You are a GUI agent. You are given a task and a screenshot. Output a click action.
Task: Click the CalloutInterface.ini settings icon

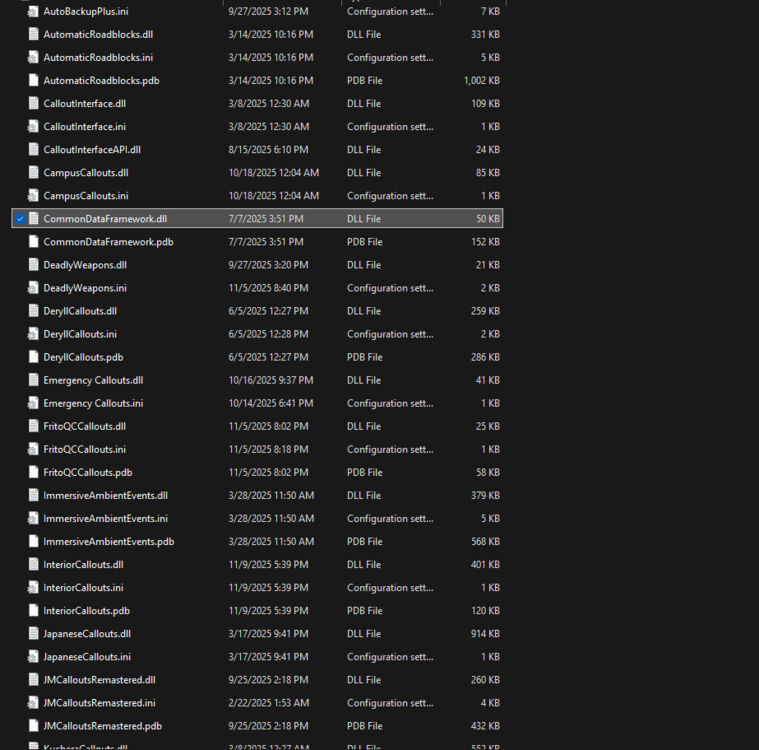pos(33,127)
